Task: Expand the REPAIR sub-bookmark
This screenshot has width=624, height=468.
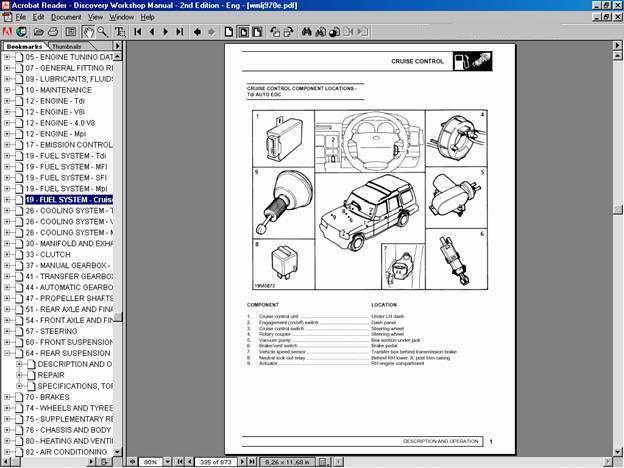Action: point(19,375)
